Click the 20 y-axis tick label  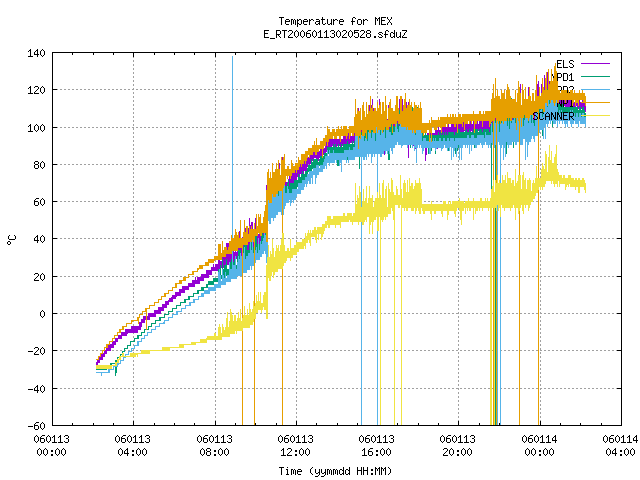39,277
